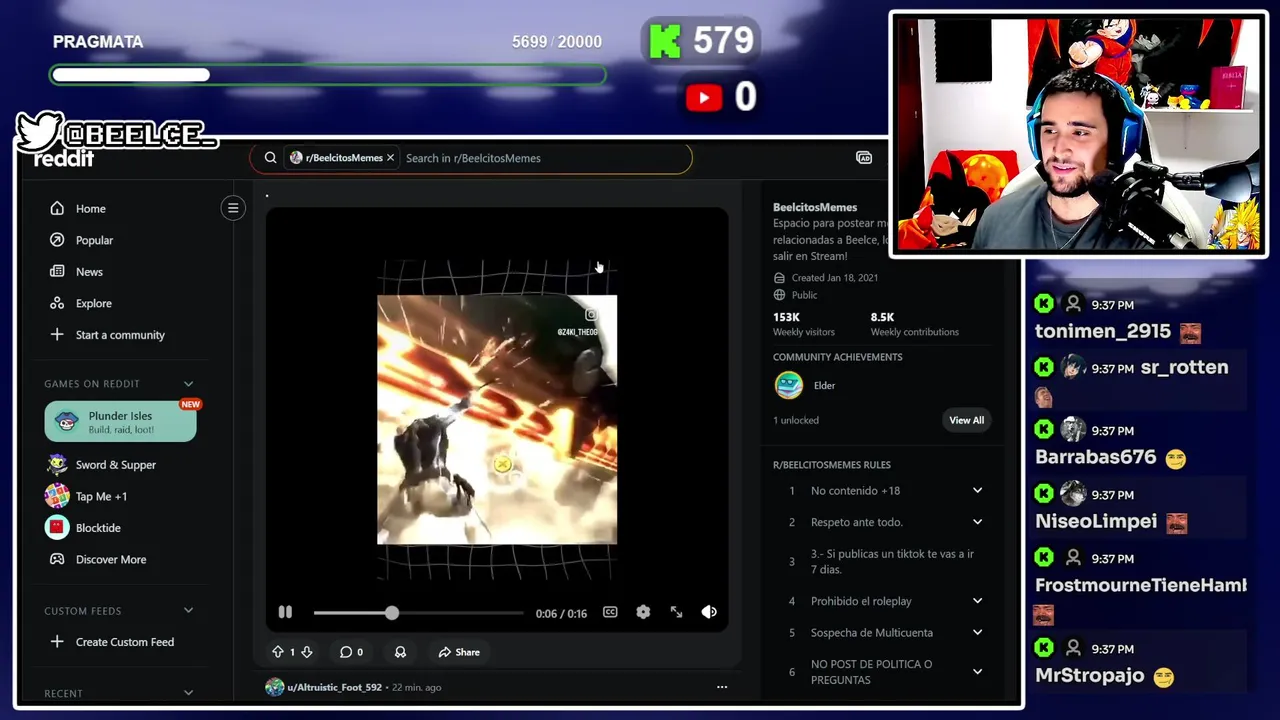Click the 153K Weekly visitors stat

click(x=803, y=324)
